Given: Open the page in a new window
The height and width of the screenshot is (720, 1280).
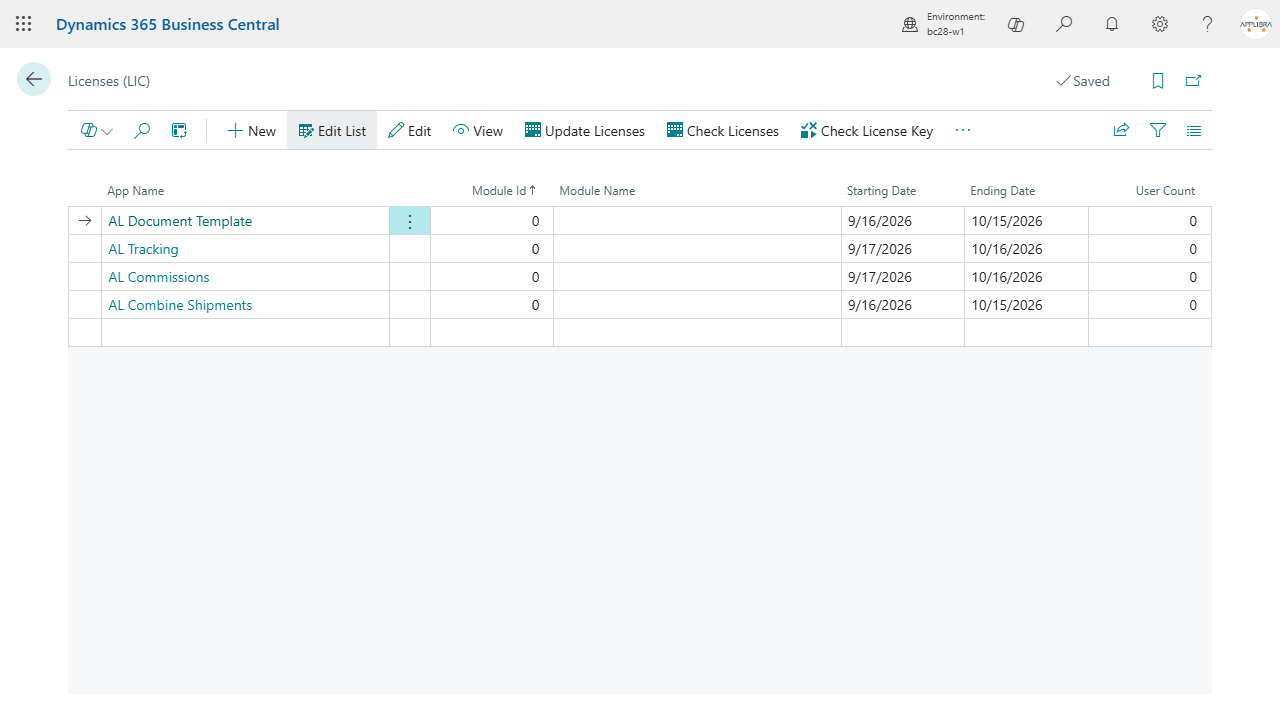Looking at the screenshot, I should point(1193,81).
